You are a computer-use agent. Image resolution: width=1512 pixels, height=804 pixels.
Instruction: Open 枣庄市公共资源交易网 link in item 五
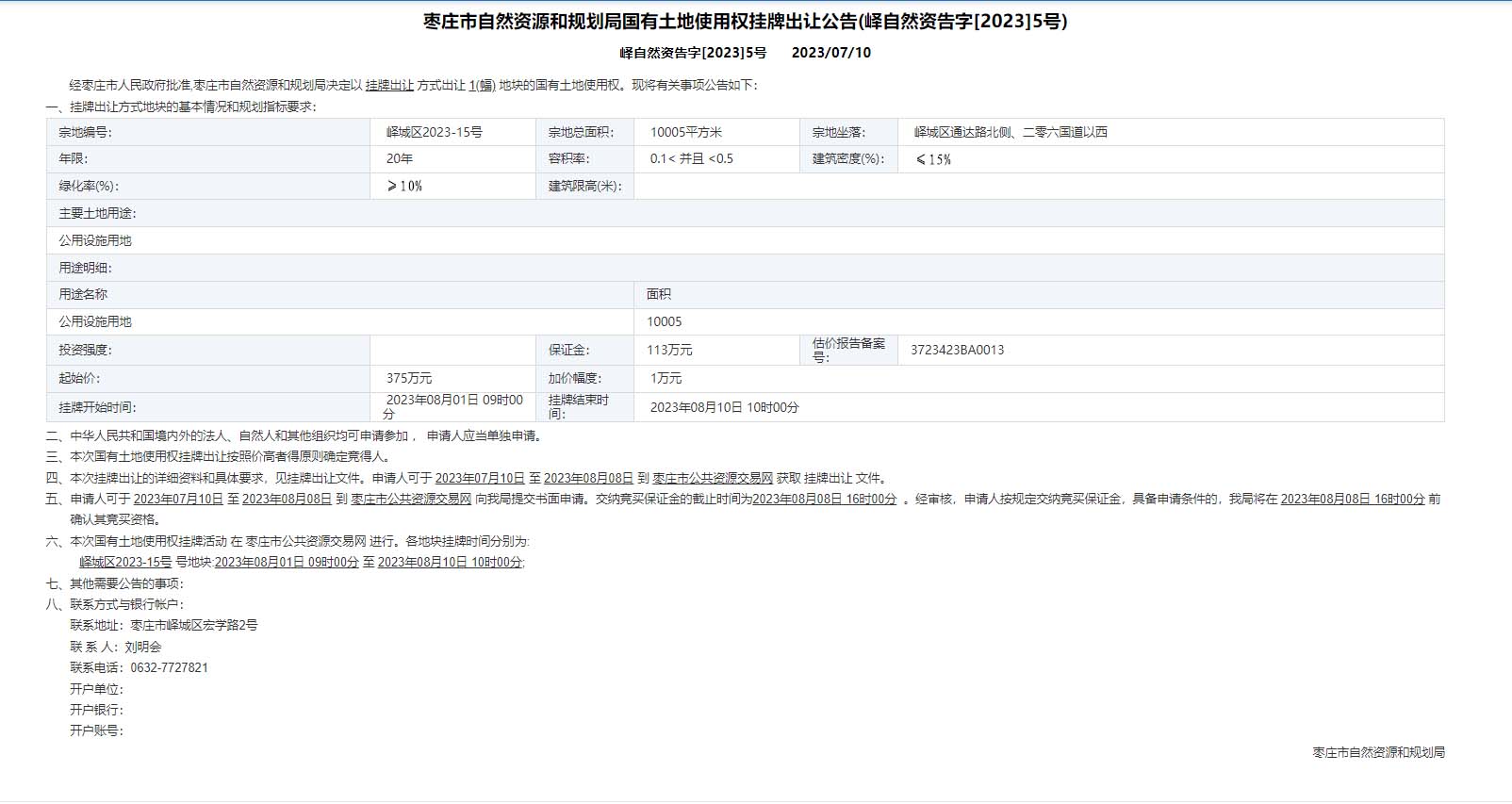pos(411,499)
